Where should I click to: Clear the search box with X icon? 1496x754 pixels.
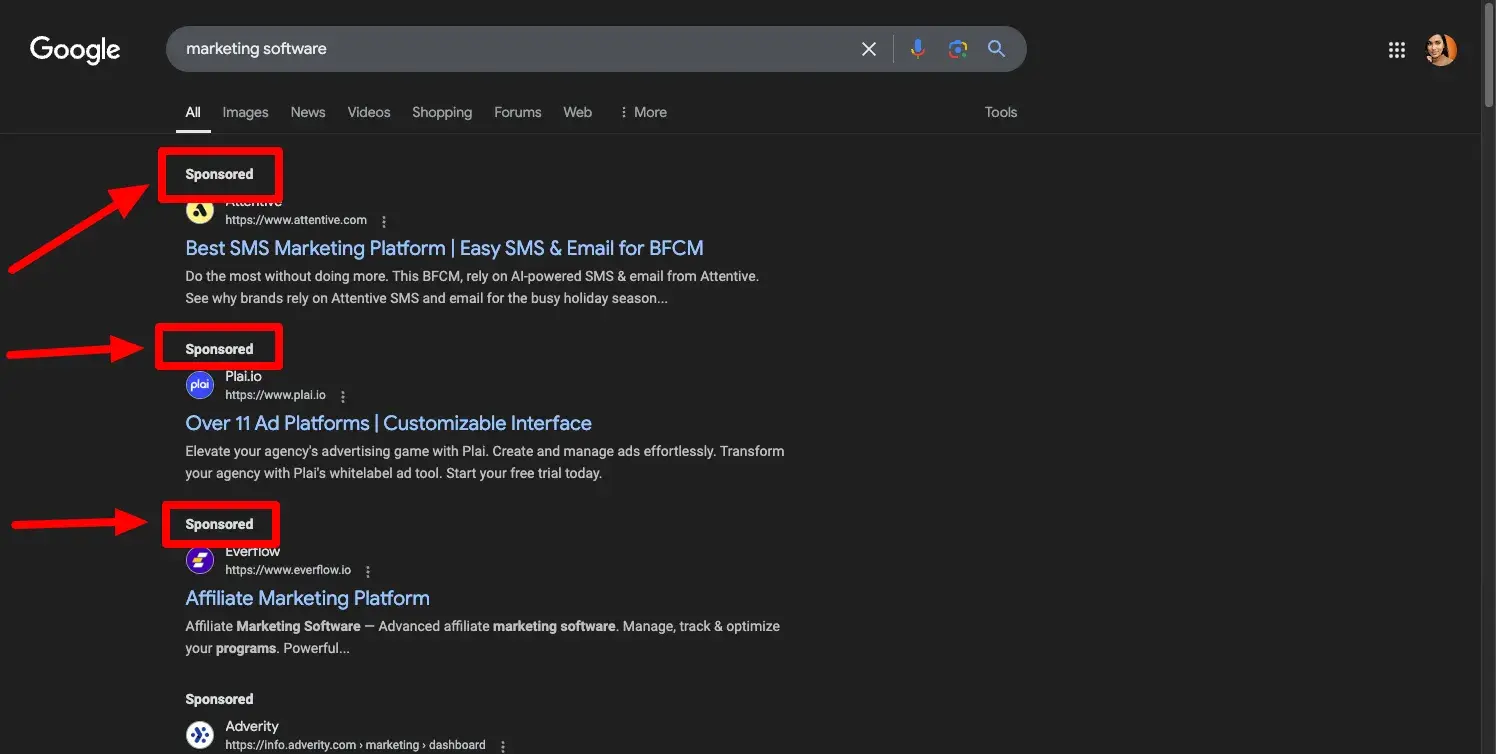pos(869,49)
